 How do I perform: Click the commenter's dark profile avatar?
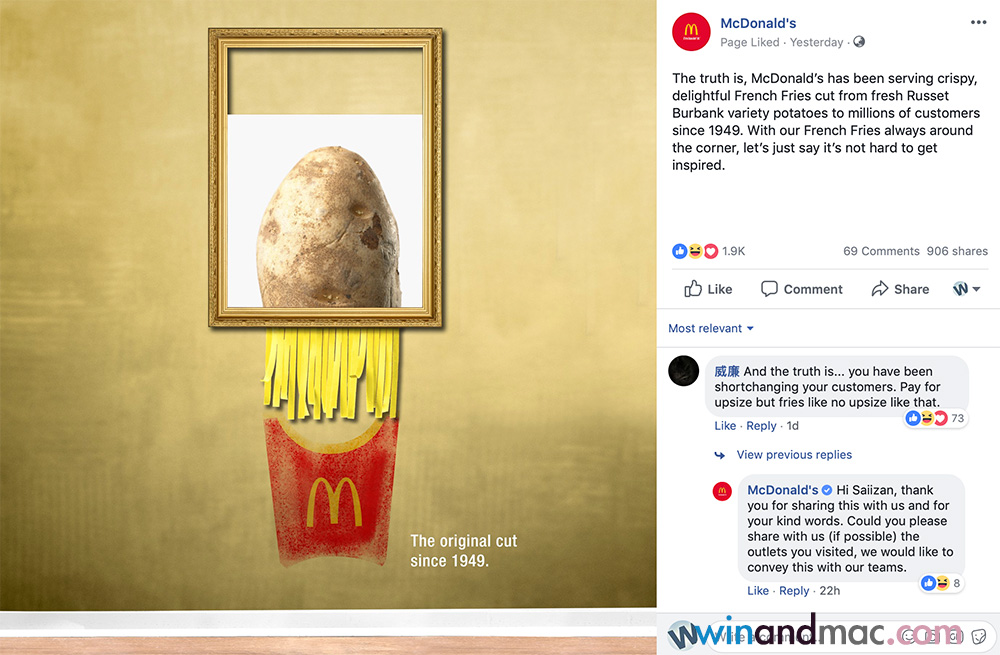(684, 371)
